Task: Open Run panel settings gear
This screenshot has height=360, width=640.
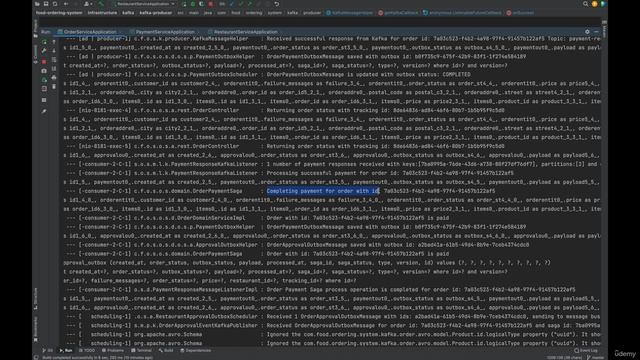Action: tap(587, 32)
